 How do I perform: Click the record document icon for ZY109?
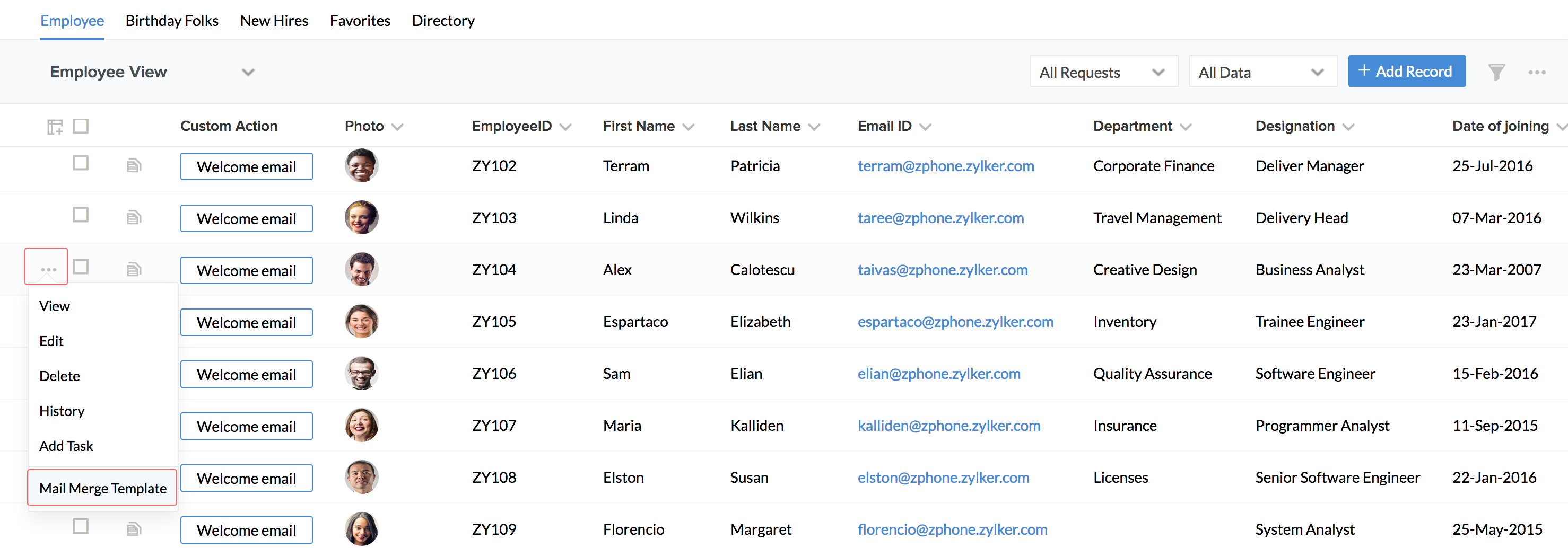pyautogui.click(x=134, y=529)
